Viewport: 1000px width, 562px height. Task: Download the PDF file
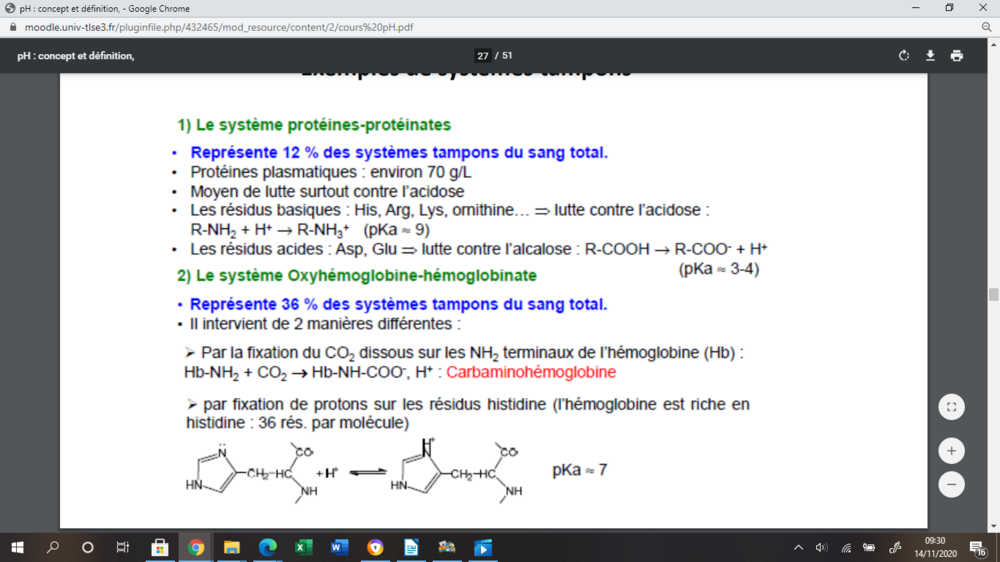930,56
